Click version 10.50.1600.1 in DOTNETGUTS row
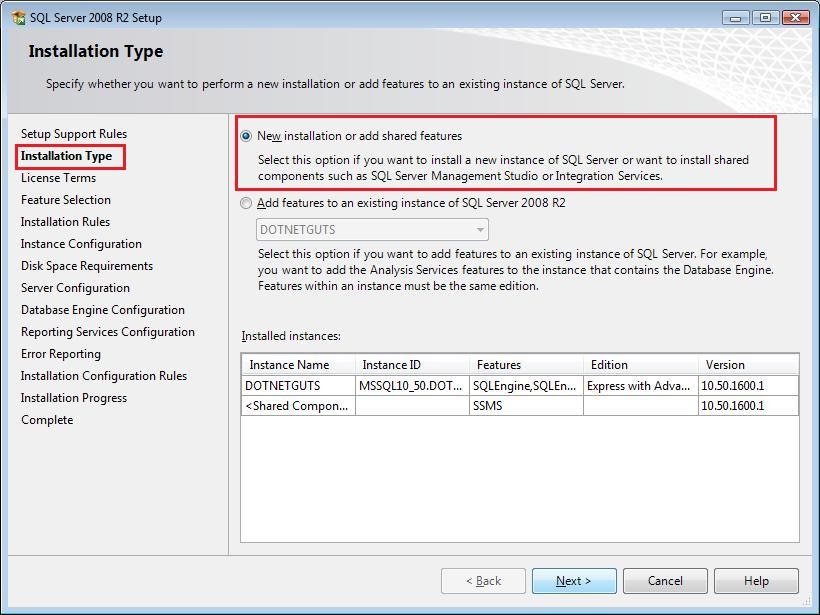This screenshot has height=615, width=820. pos(748,386)
